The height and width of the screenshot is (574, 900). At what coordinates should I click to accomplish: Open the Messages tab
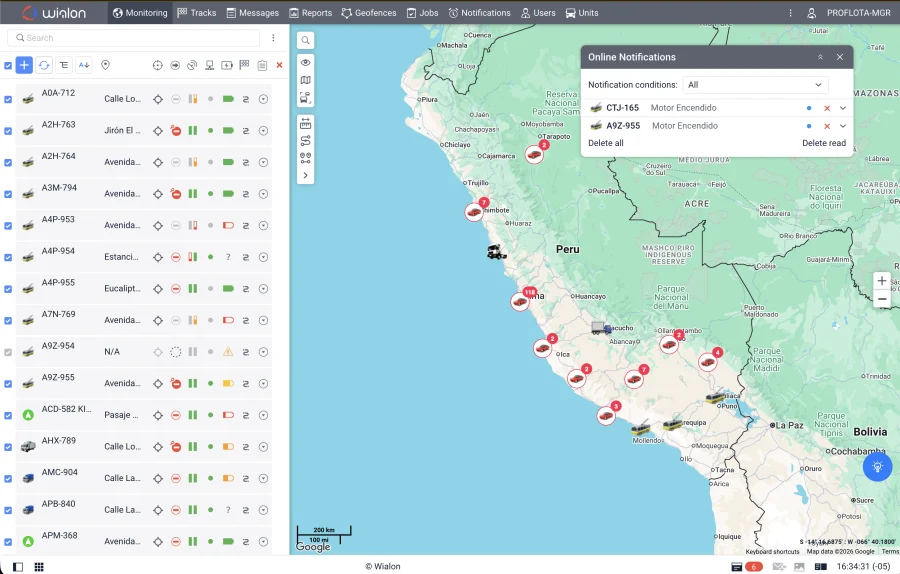click(253, 13)
